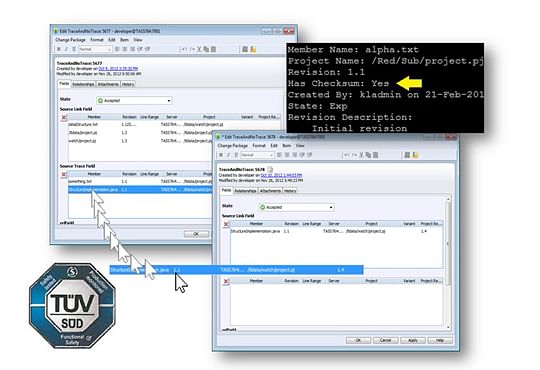540x370 pixels.
Task: Switch to the Relationships tab in the 5678 window
Action: point(245,191)
